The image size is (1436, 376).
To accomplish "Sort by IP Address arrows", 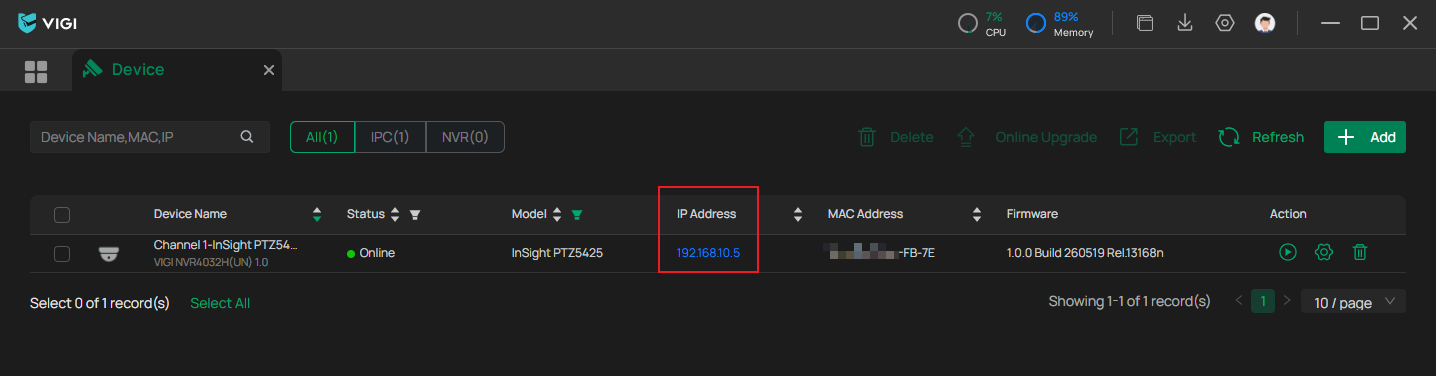I will point(798,214).
